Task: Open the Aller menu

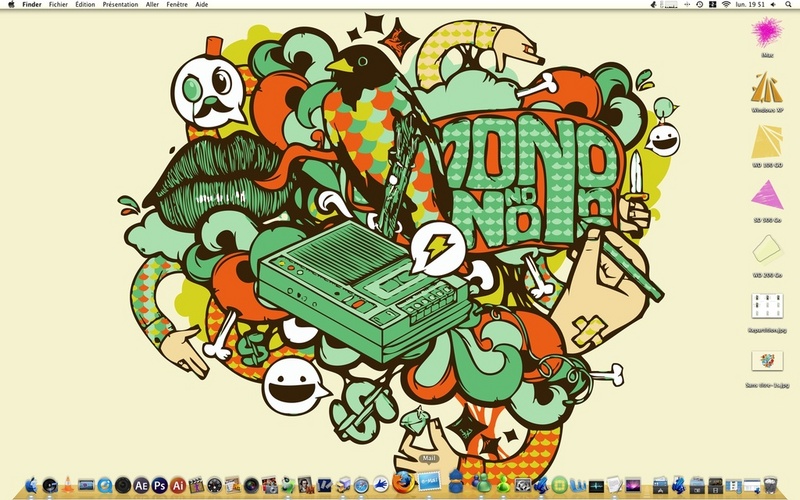Action: point(152,5)
